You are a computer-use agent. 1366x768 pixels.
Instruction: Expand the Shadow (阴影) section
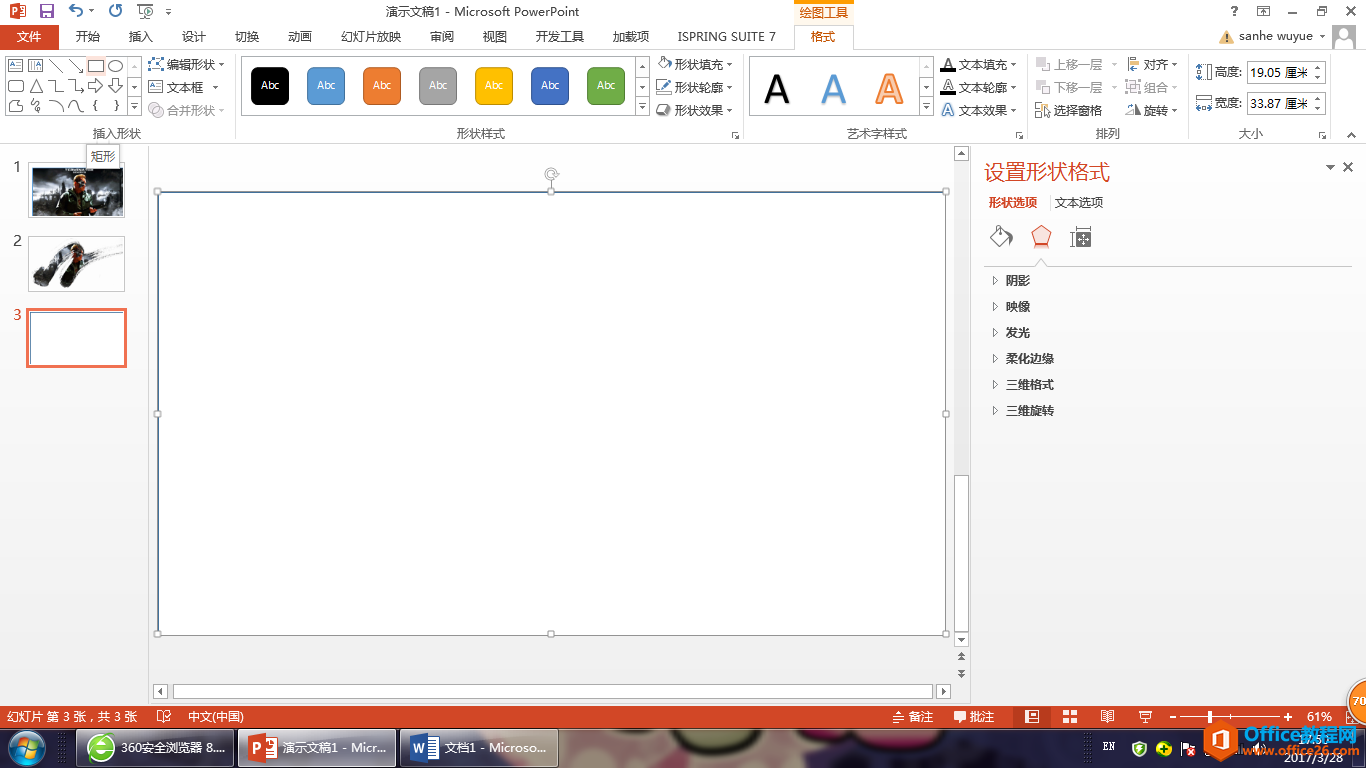pos(1017,281)
